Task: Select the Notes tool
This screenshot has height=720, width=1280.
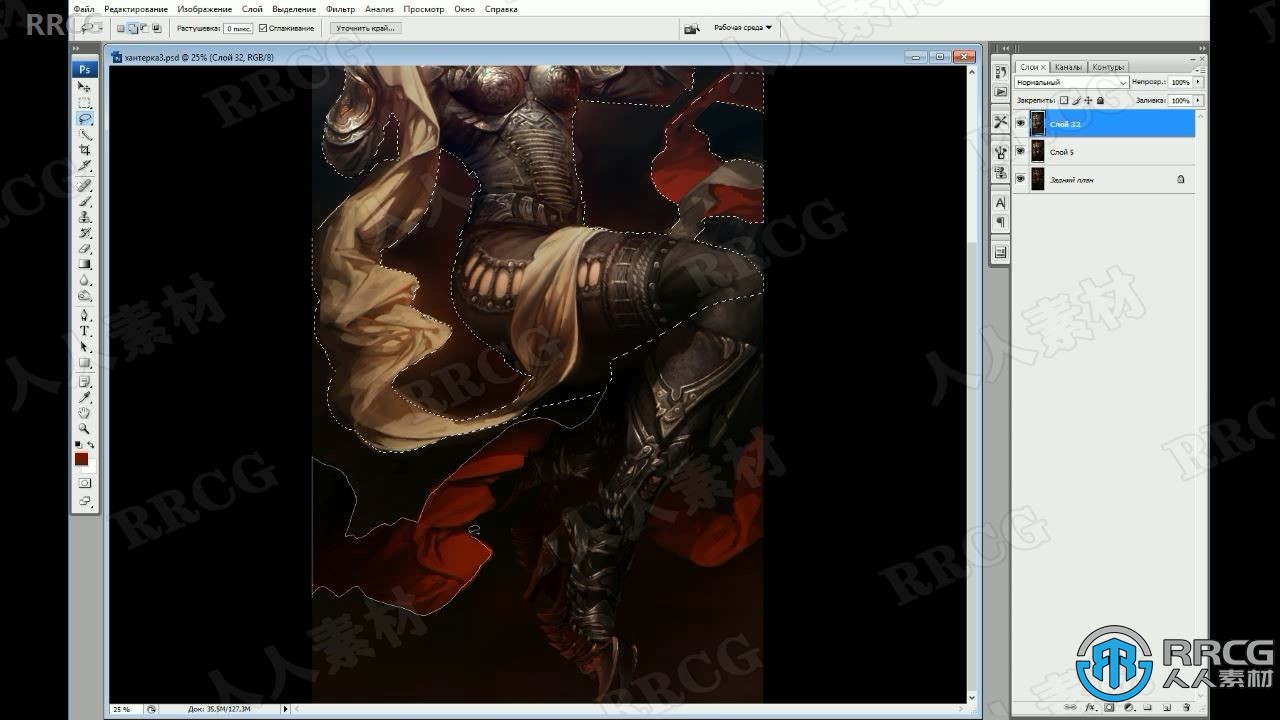Action: (85, 381)
